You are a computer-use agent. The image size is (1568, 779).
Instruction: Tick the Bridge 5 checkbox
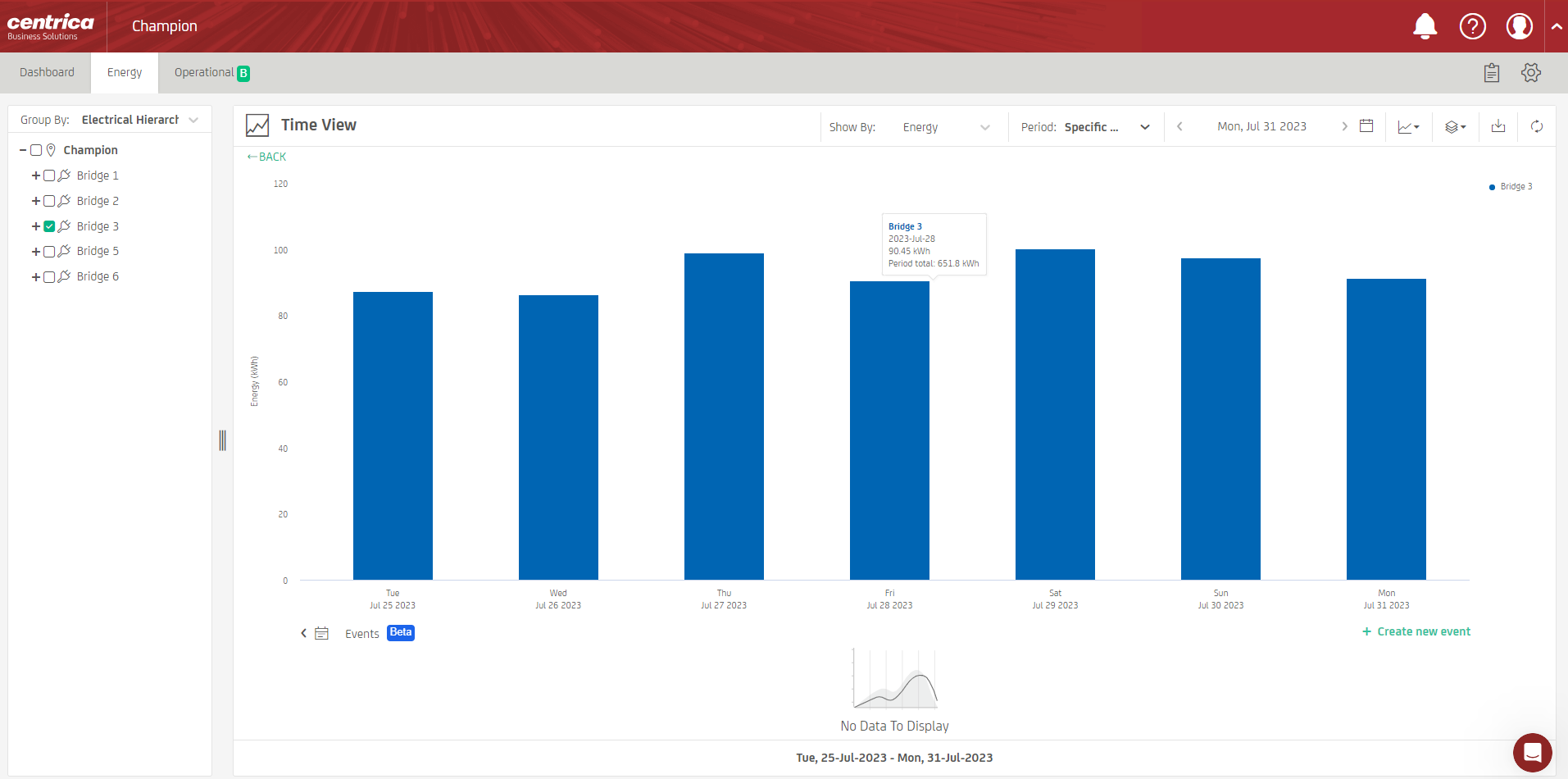(49, 252)
